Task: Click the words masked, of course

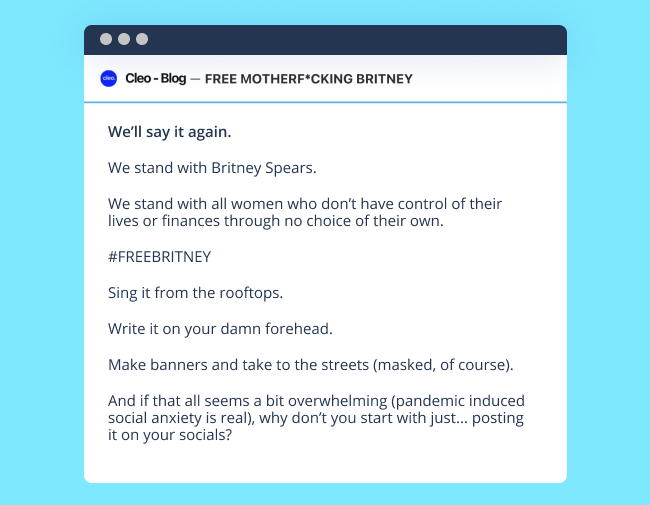Action: pos(441,365)
